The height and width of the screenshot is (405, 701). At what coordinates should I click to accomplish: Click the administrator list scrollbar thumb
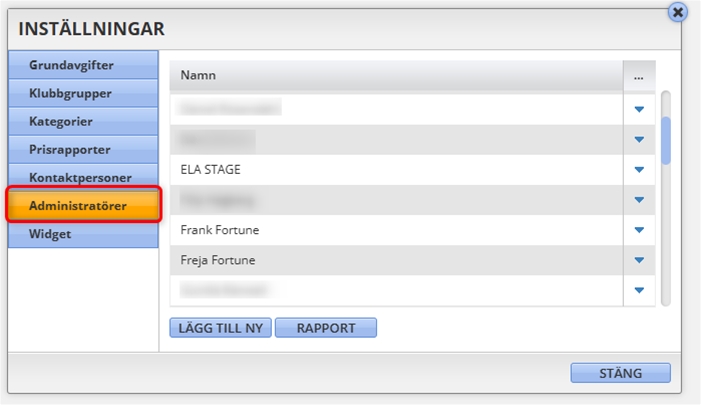click(666, 140)
